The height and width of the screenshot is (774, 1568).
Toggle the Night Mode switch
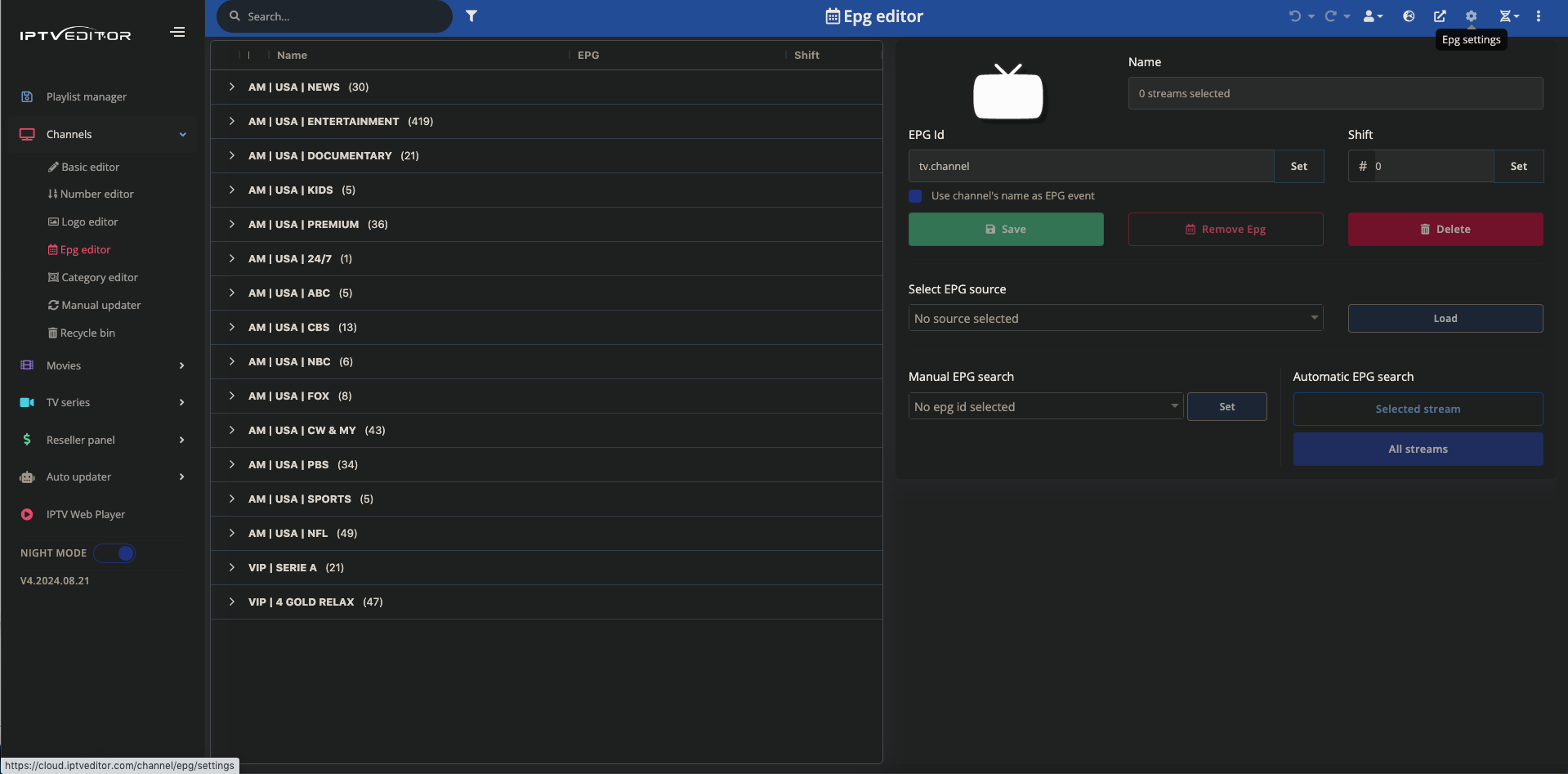(x=114, y=553)
